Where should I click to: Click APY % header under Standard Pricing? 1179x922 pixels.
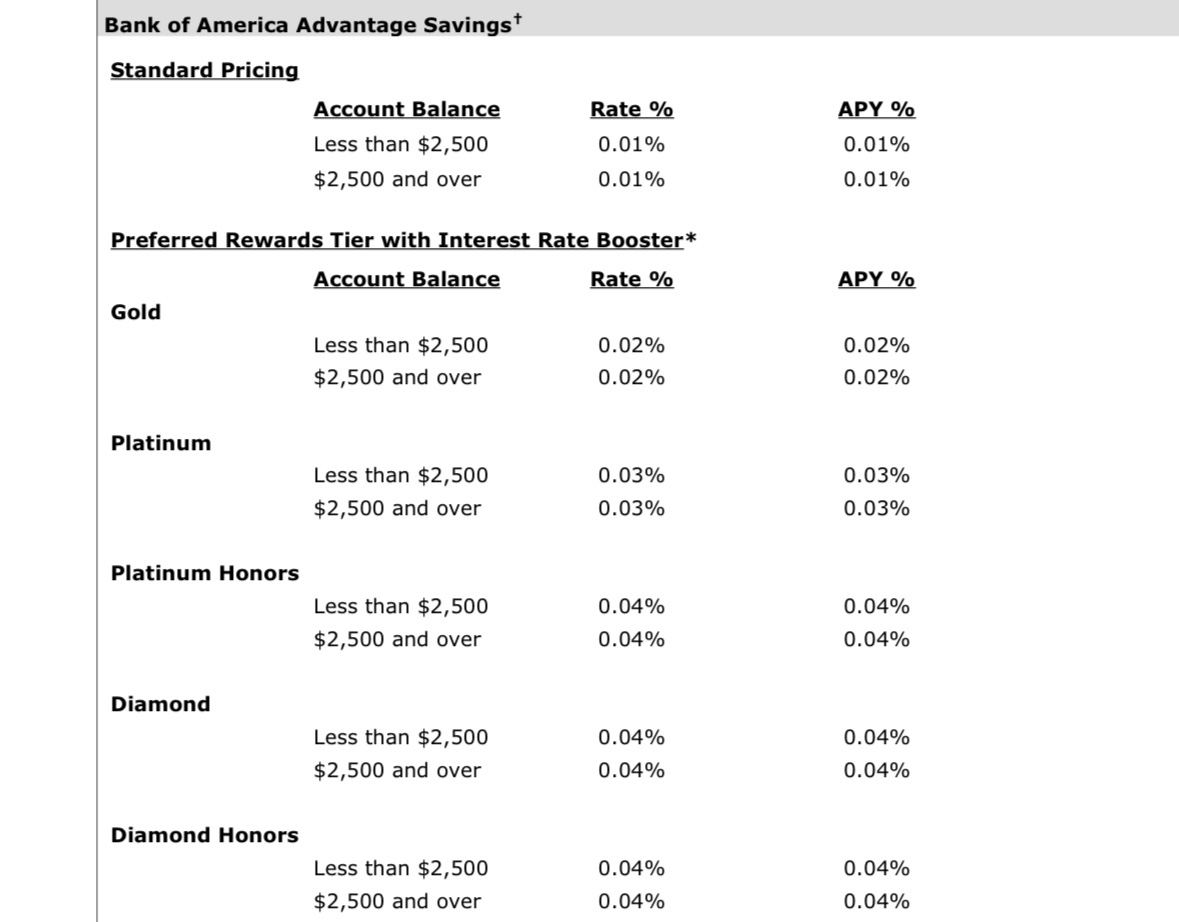pyautogui.click(x=876, y=109)
